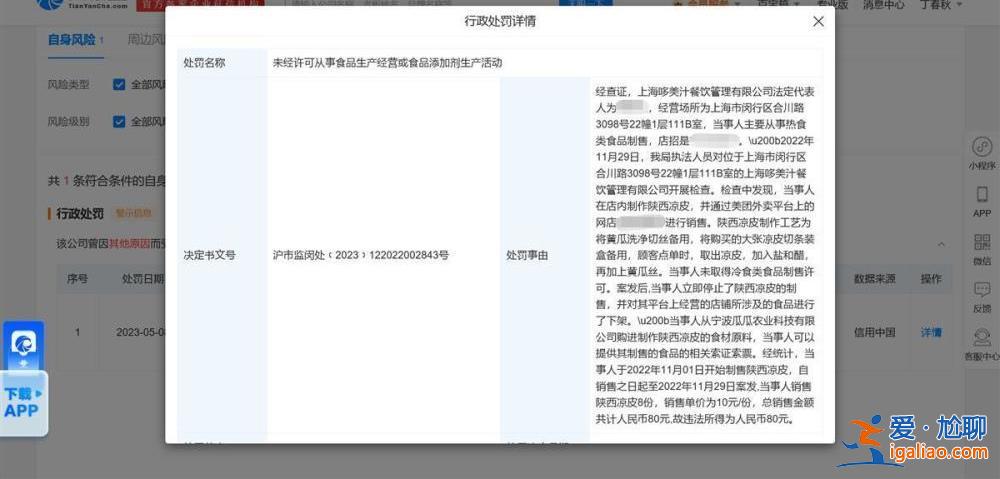The width and height of the screenshot is (1000, 479).
Task: Click the 处罚名称 label in dialog
Action: click(x=204, y=63)
